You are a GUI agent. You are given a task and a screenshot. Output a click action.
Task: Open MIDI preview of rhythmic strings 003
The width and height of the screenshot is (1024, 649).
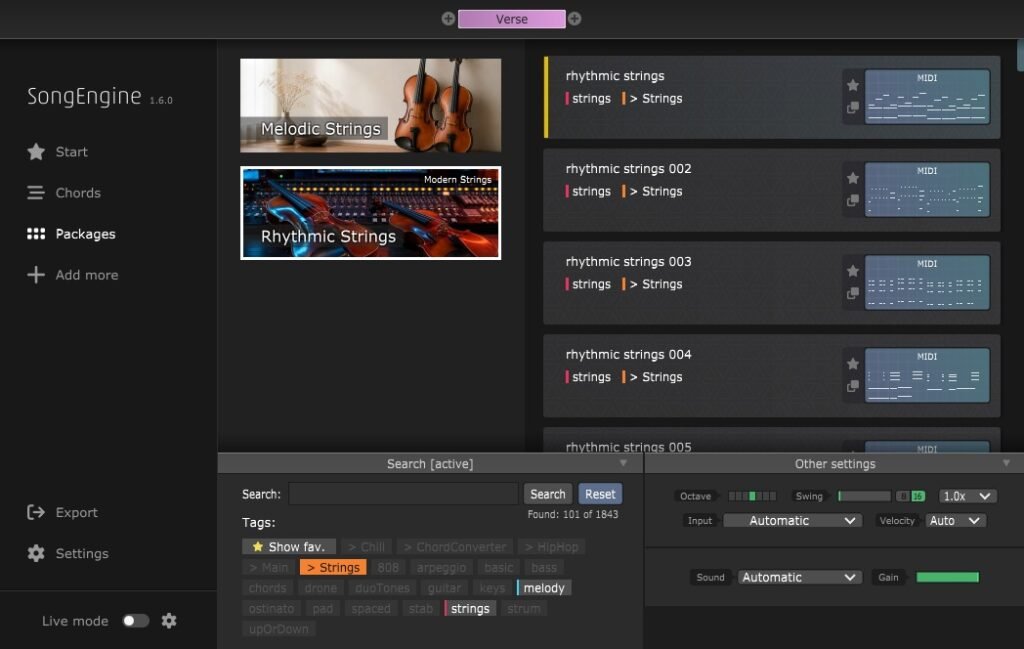pos(927,282)
